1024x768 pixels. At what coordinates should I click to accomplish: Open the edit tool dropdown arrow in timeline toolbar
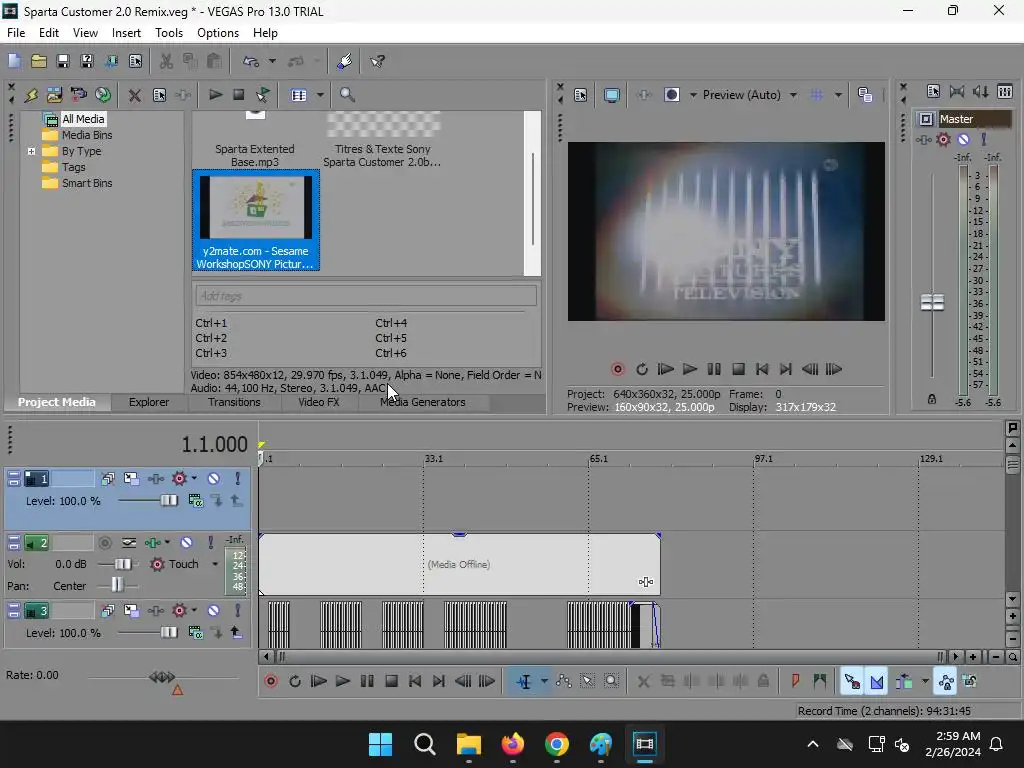tap(544, 682)
